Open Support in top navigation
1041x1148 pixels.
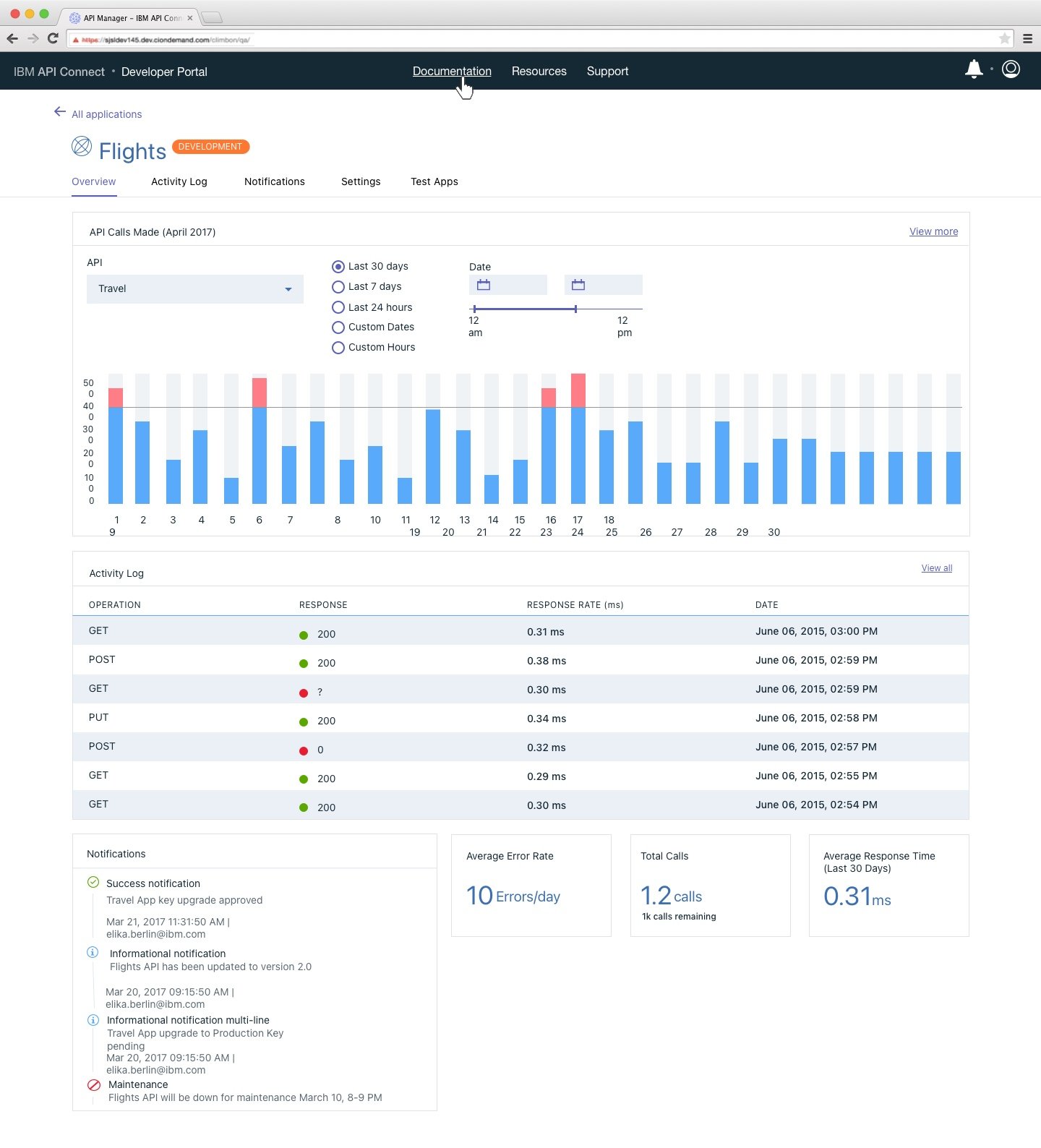[x=607, y=71]
